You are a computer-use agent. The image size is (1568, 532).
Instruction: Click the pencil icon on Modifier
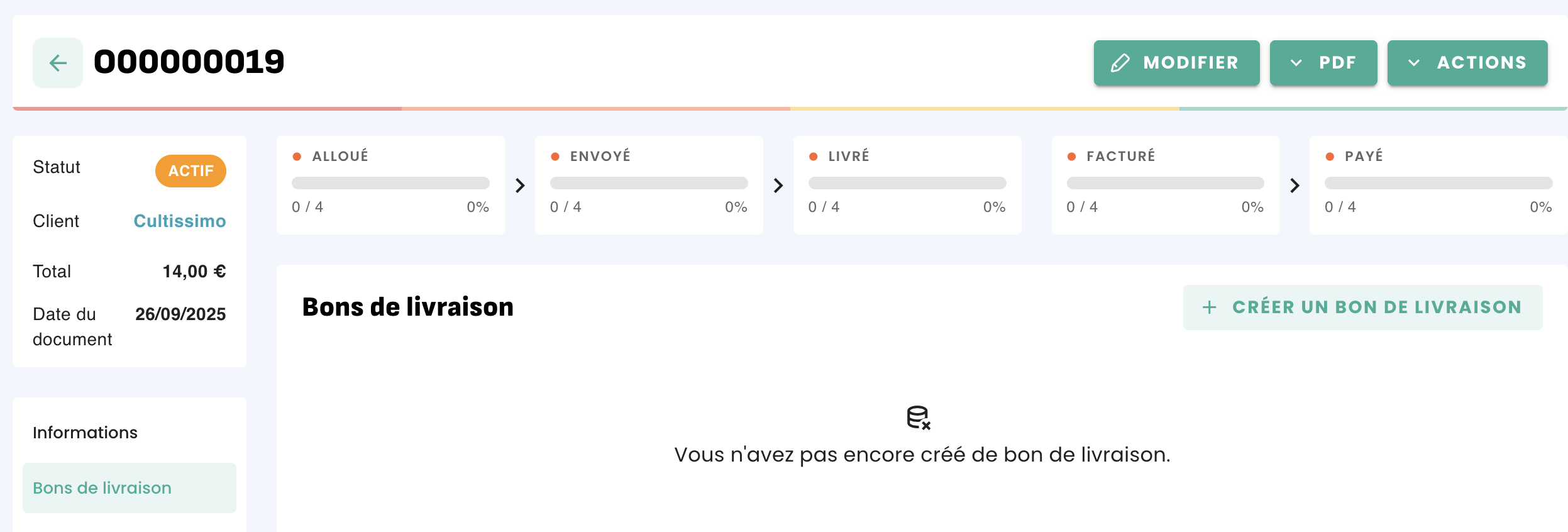(x=1120, y=63)
